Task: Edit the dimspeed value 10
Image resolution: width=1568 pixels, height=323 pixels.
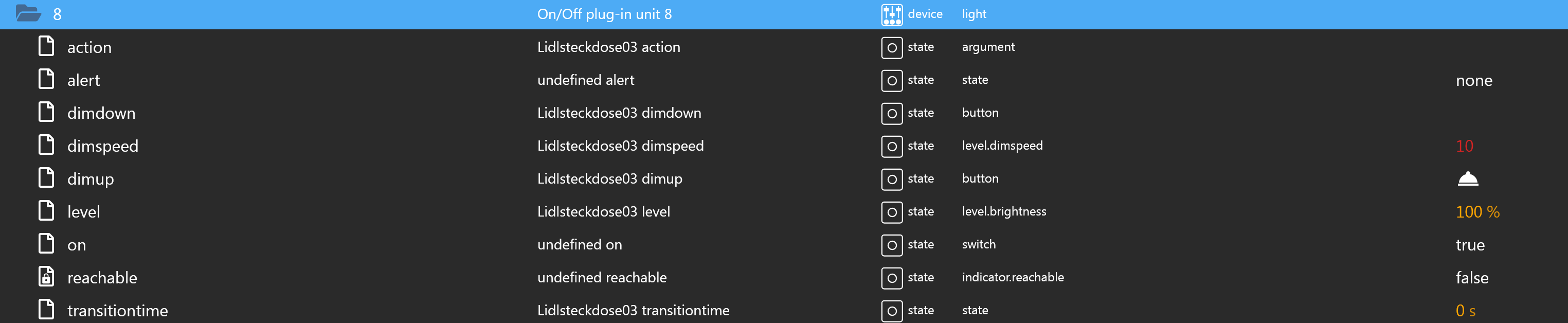Action: 1465,146
